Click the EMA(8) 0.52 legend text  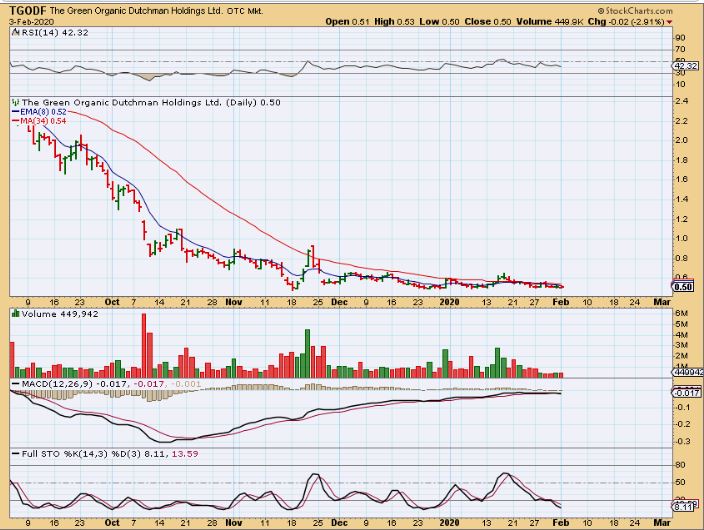(44, 112)
